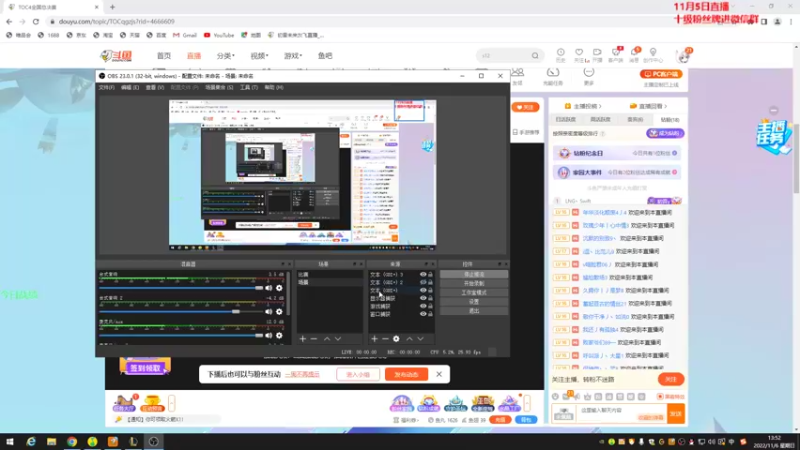Go to Douyu 首页 tab
The width and height of the screenshot is (800, 450).
(x=164, y=56)
